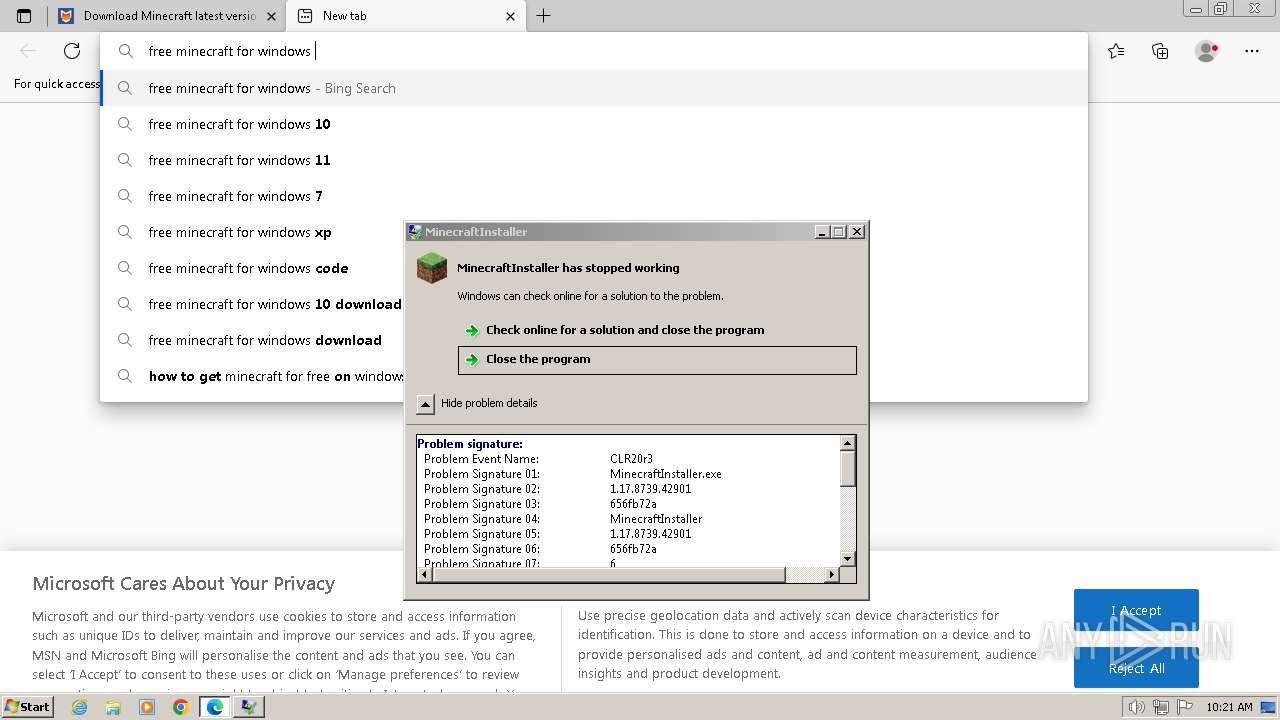The height and width of the screenshot is (720, 1280).
Task: Launch Internet Explorer from the taskbar
Action: click(80, 707)
